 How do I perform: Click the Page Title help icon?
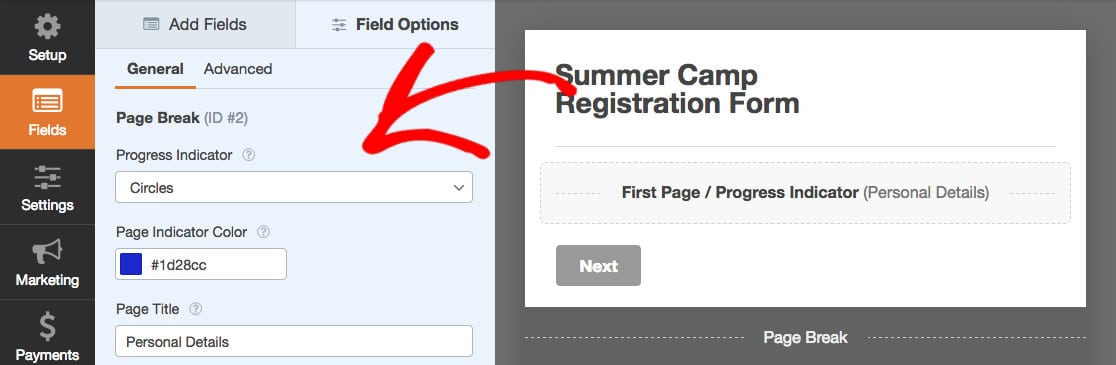(196, 309)
